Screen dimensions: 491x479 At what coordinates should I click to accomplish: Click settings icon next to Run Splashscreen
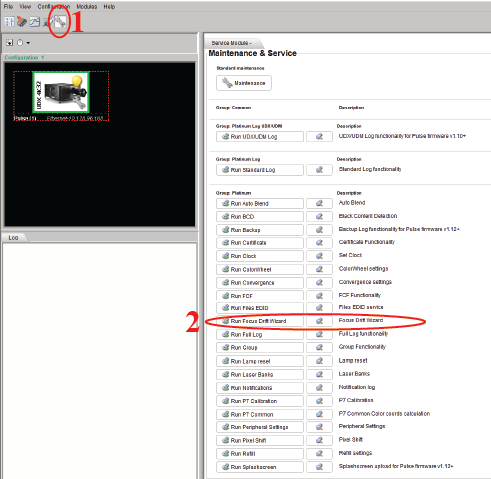coord(319,467)
